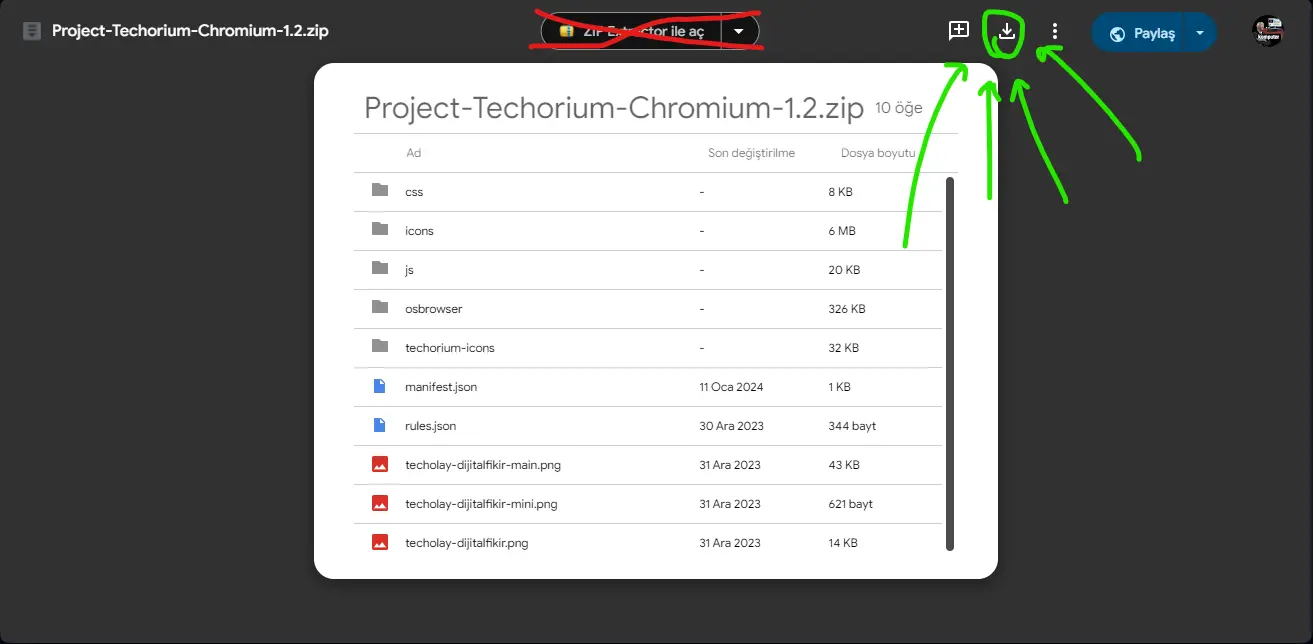Expand the Paylaş dropdown arrow

[x=1199, y=32]
